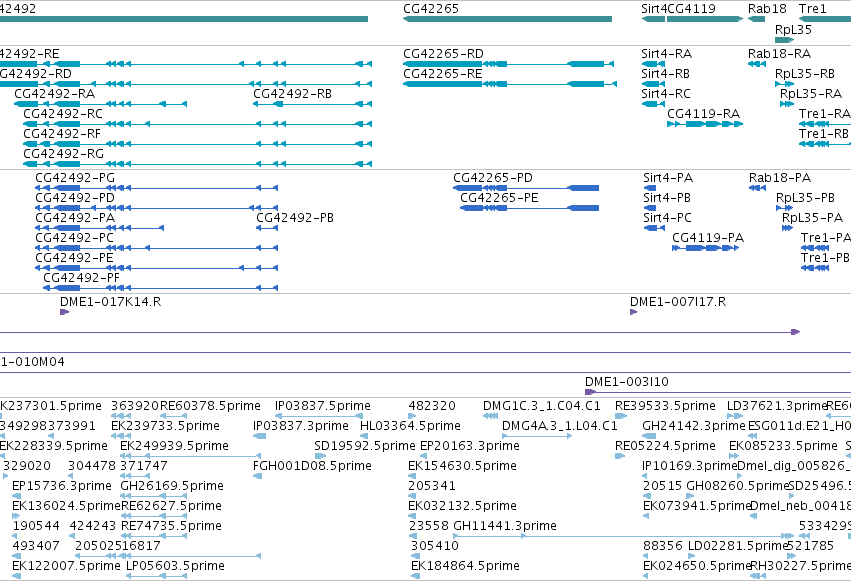Select the Rab18 gene label
The image size is (851, 581).
pyautogui.click(x=767, y=8)
